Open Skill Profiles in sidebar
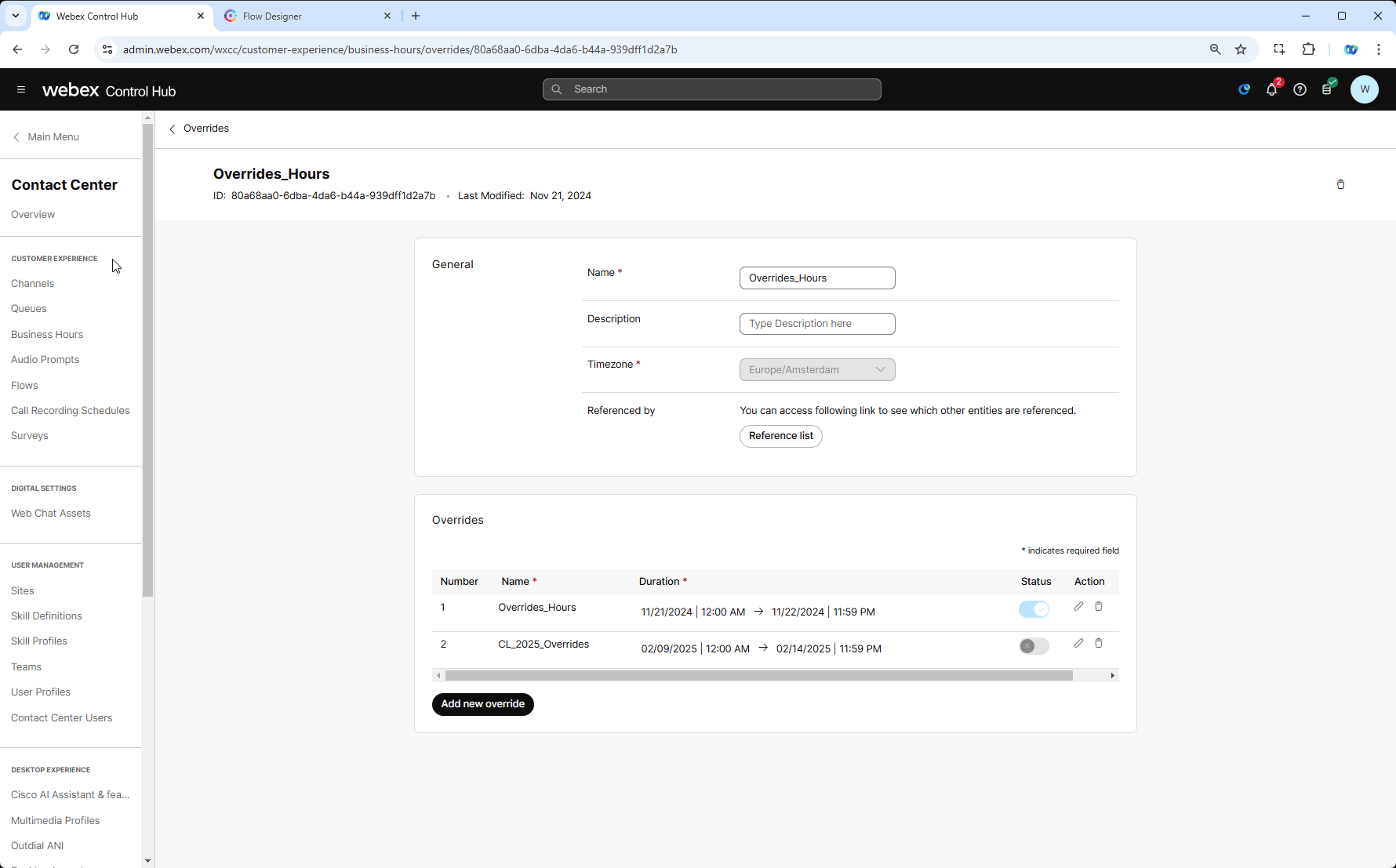 [x=39, y=641]
